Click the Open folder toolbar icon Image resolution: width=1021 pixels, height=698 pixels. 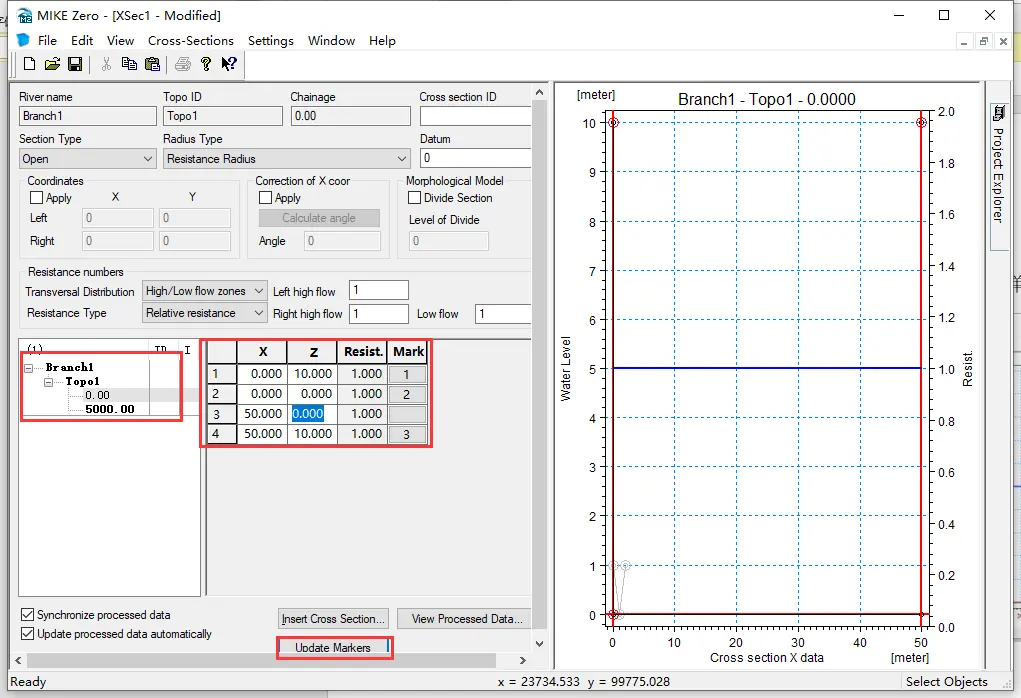[52, 64]
